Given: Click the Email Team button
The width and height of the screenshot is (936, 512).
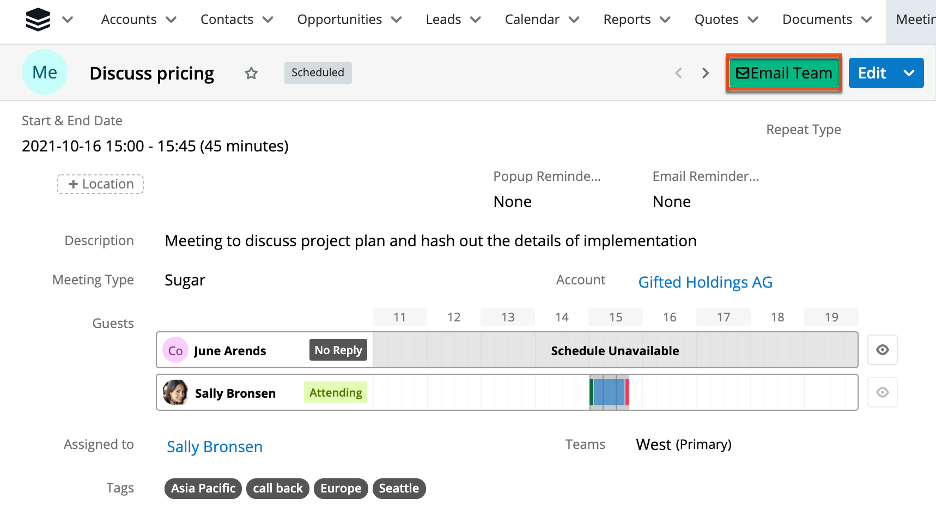Looking at the screenshot, I should [784, 73].
